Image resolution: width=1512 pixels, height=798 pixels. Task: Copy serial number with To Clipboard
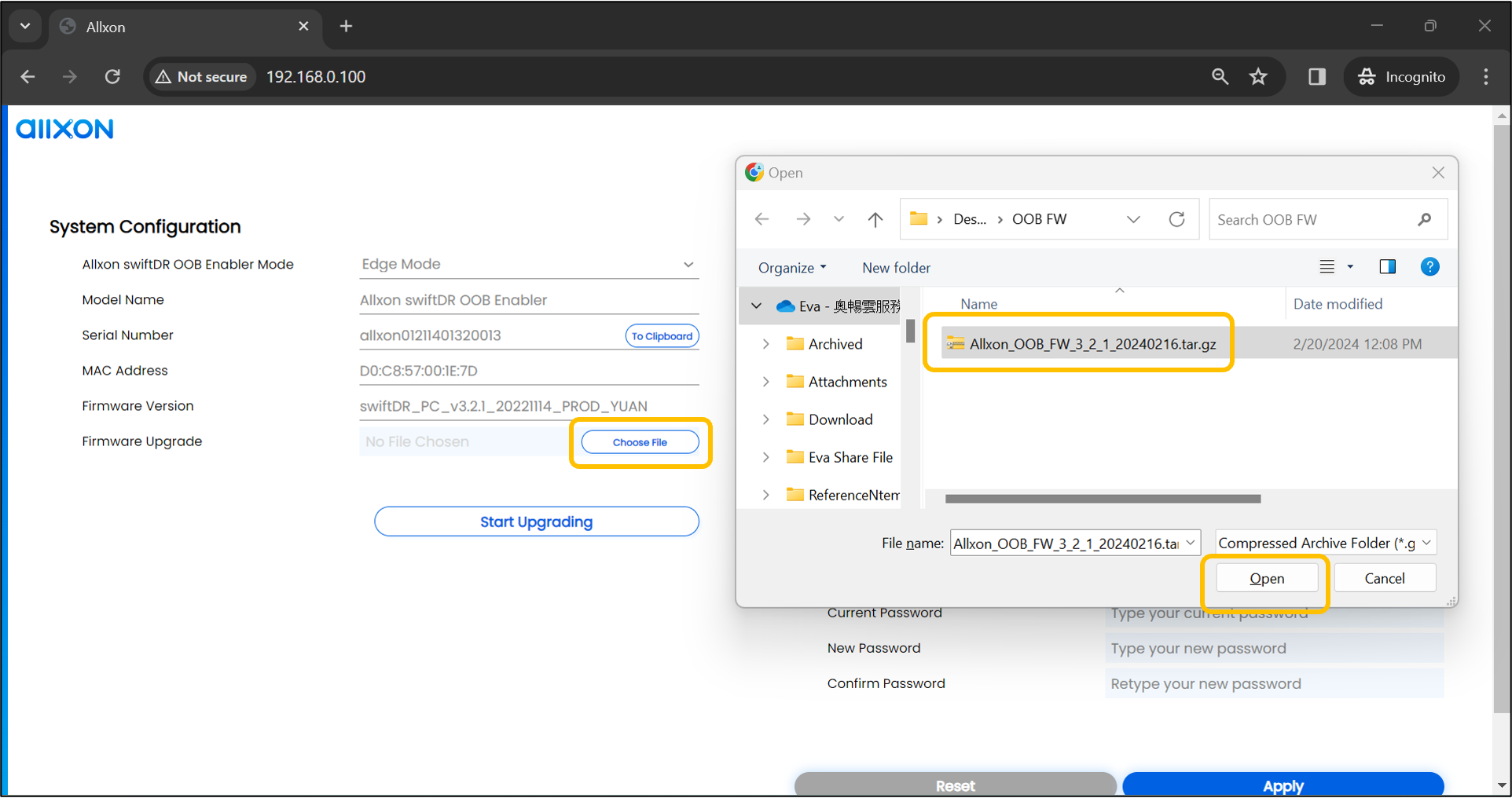pos(662,335)
